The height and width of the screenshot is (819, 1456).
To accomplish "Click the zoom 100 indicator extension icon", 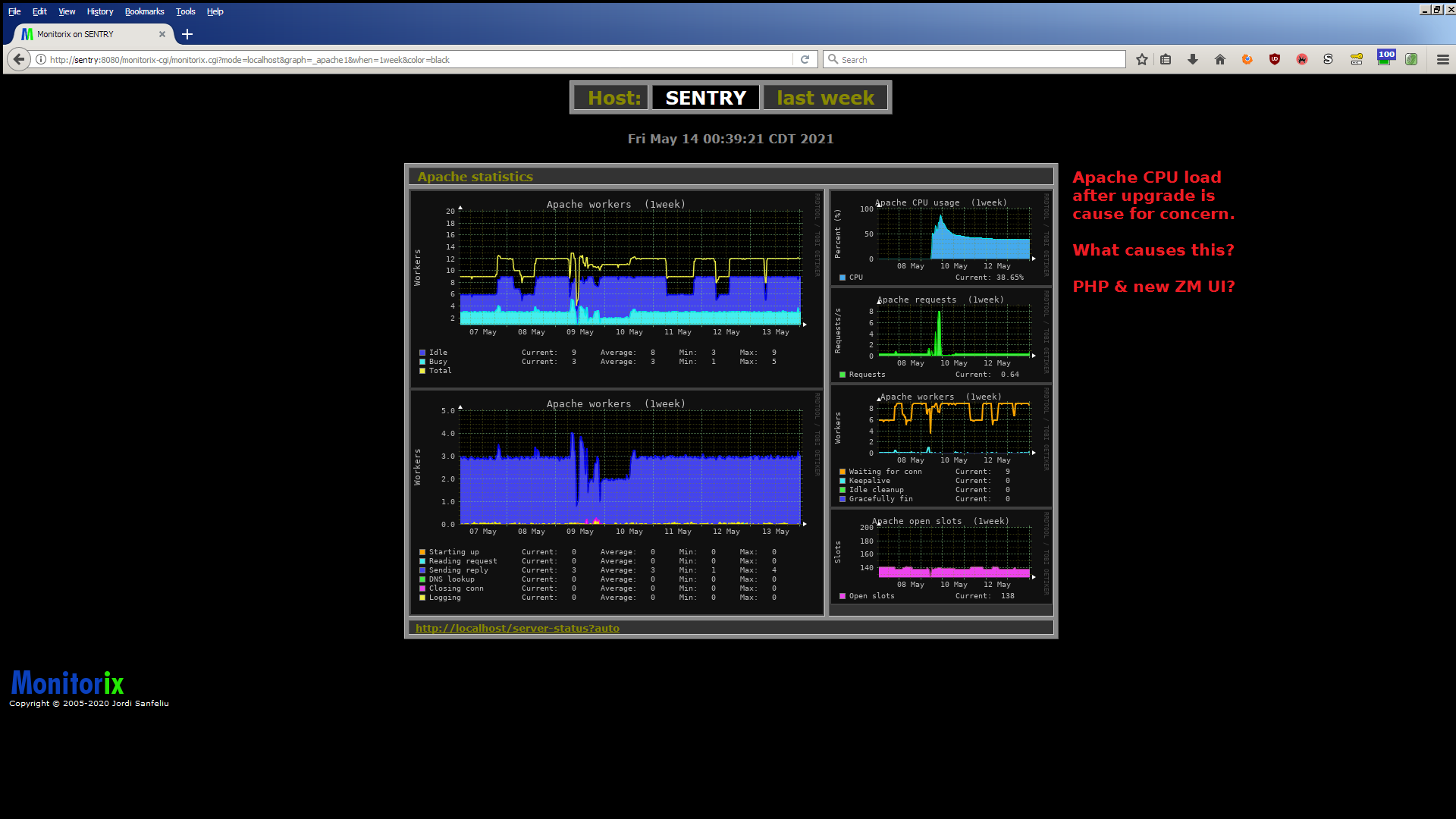I will coord(1386,58).
